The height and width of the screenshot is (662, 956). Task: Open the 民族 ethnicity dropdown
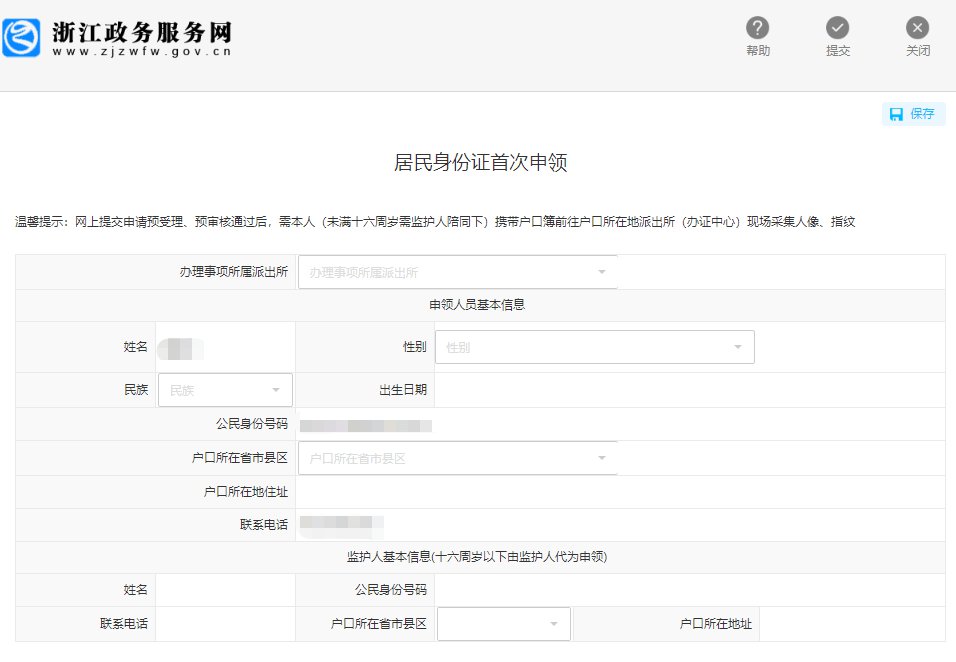(225, 390)
